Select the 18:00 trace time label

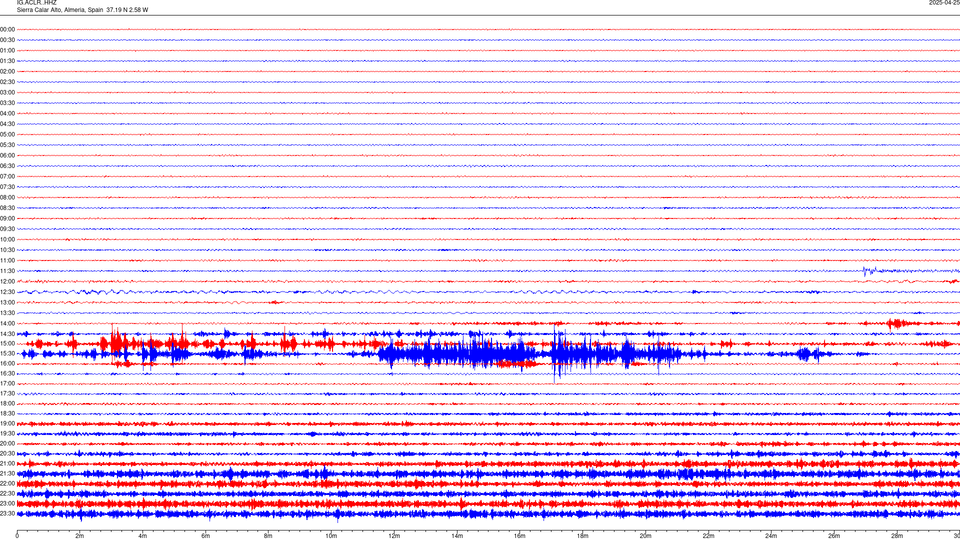pyautogui.click(x=7, y=403)
